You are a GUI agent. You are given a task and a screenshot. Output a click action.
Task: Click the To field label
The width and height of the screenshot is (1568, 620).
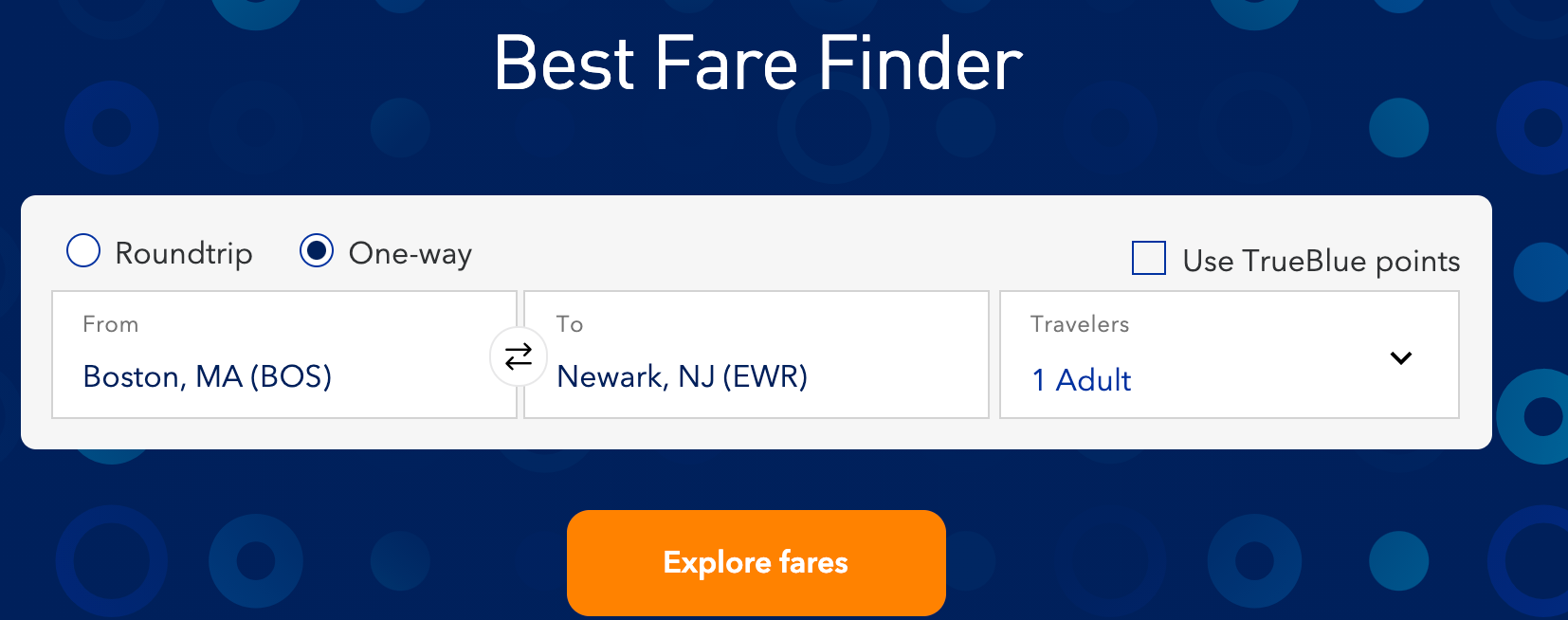570,324
